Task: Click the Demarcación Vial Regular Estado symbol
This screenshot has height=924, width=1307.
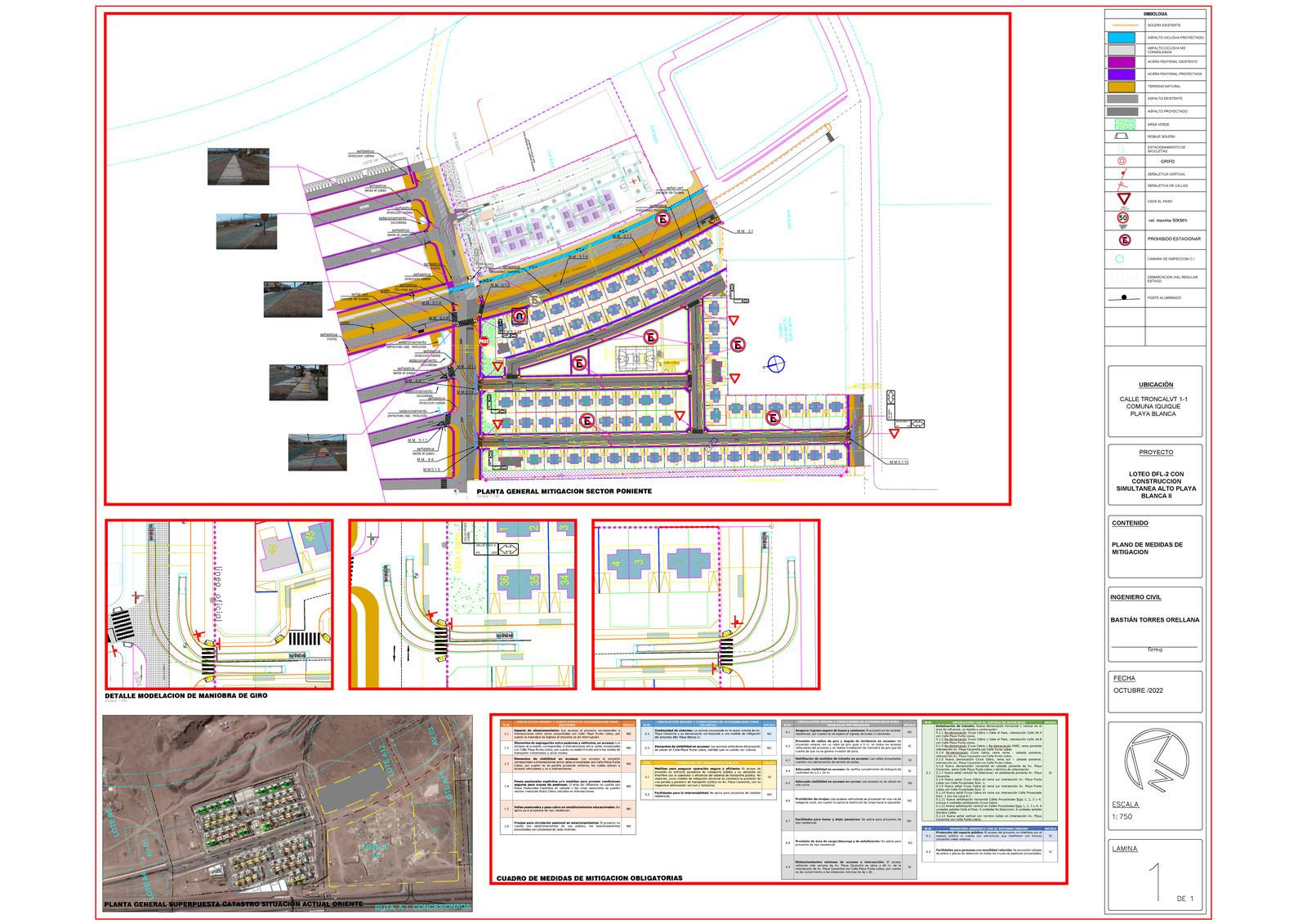Action: point(1124,279)
